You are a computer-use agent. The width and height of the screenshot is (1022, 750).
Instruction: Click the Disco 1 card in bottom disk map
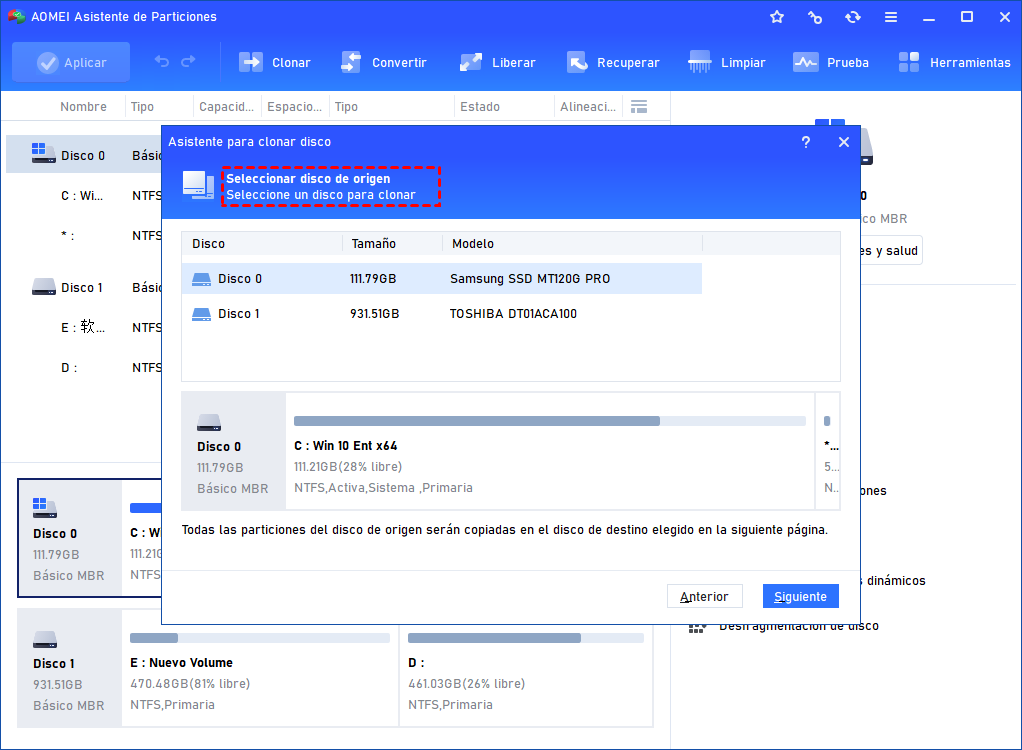coord(69,668)
